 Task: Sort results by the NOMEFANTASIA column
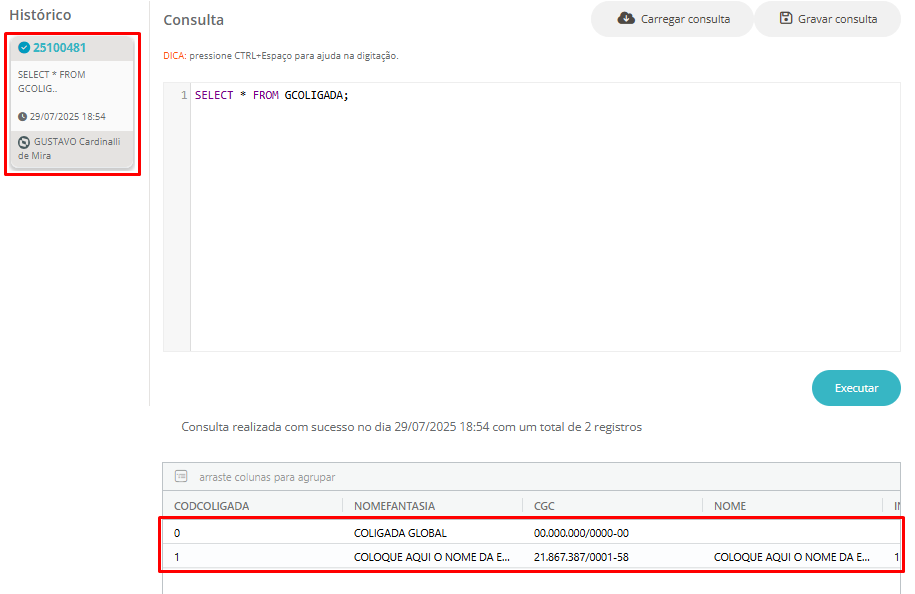point(399,506)
